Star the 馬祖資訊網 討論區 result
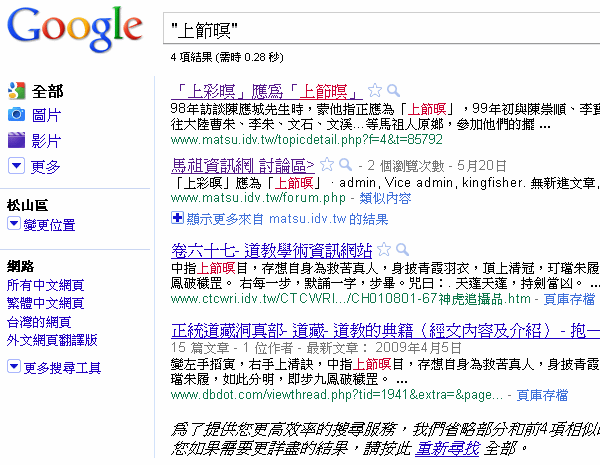 click(327, 165)
